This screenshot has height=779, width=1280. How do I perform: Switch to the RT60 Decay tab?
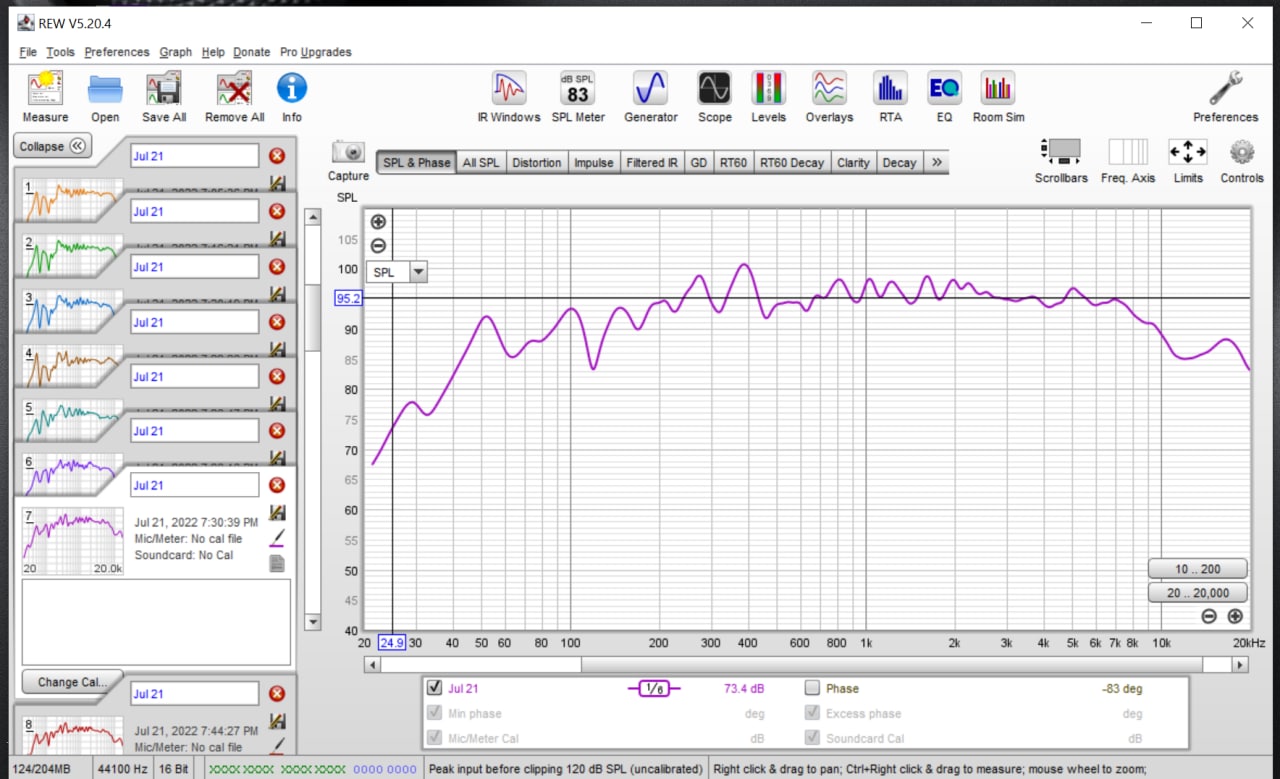tap(792, 162)
